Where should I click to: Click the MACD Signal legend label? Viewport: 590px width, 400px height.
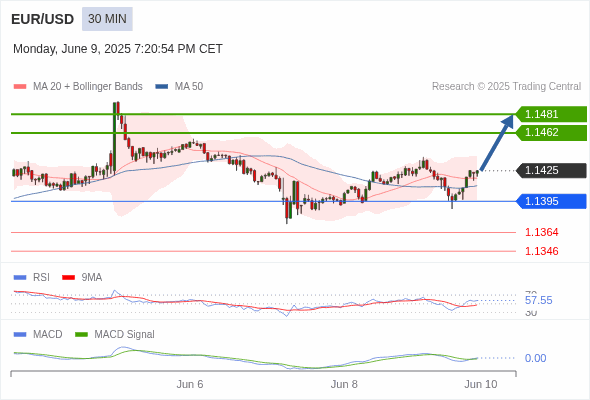click(x=125, y=335)
